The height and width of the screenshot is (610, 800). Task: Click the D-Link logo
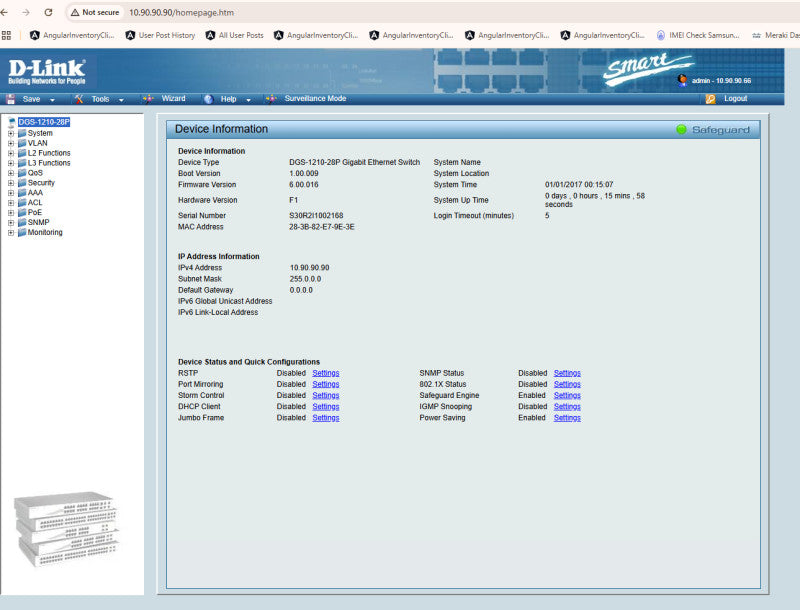(x=47, y=71)
